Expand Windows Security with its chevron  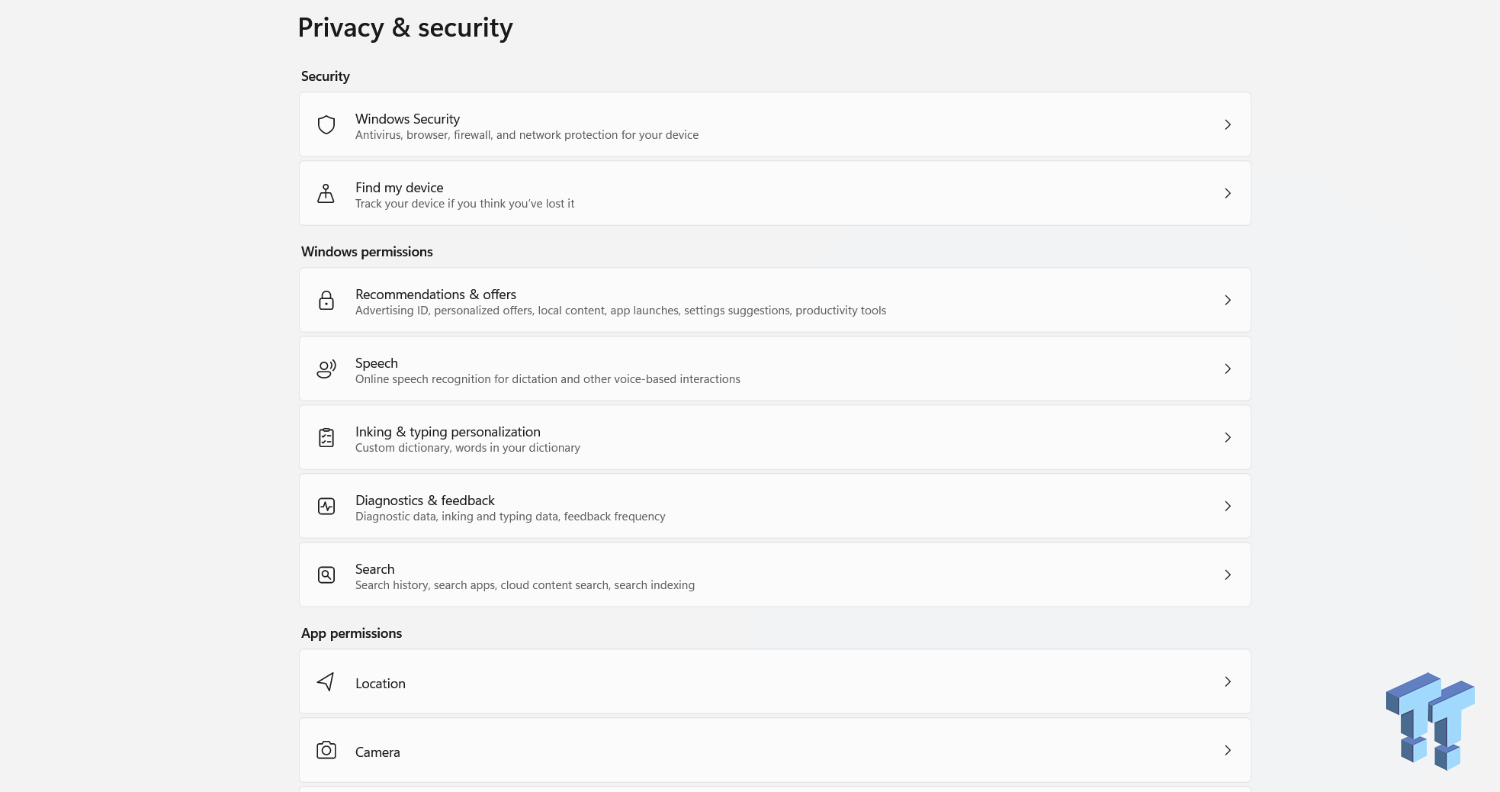point(1228,125)
